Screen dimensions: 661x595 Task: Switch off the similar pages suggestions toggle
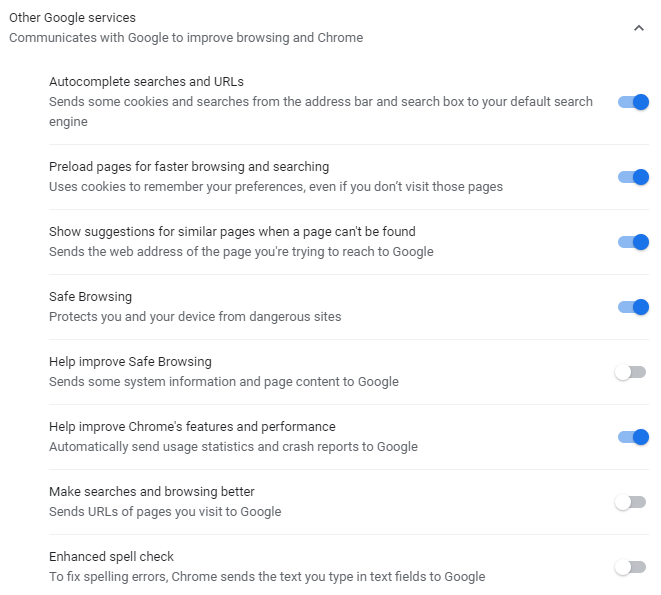click(x=633, y=242)
